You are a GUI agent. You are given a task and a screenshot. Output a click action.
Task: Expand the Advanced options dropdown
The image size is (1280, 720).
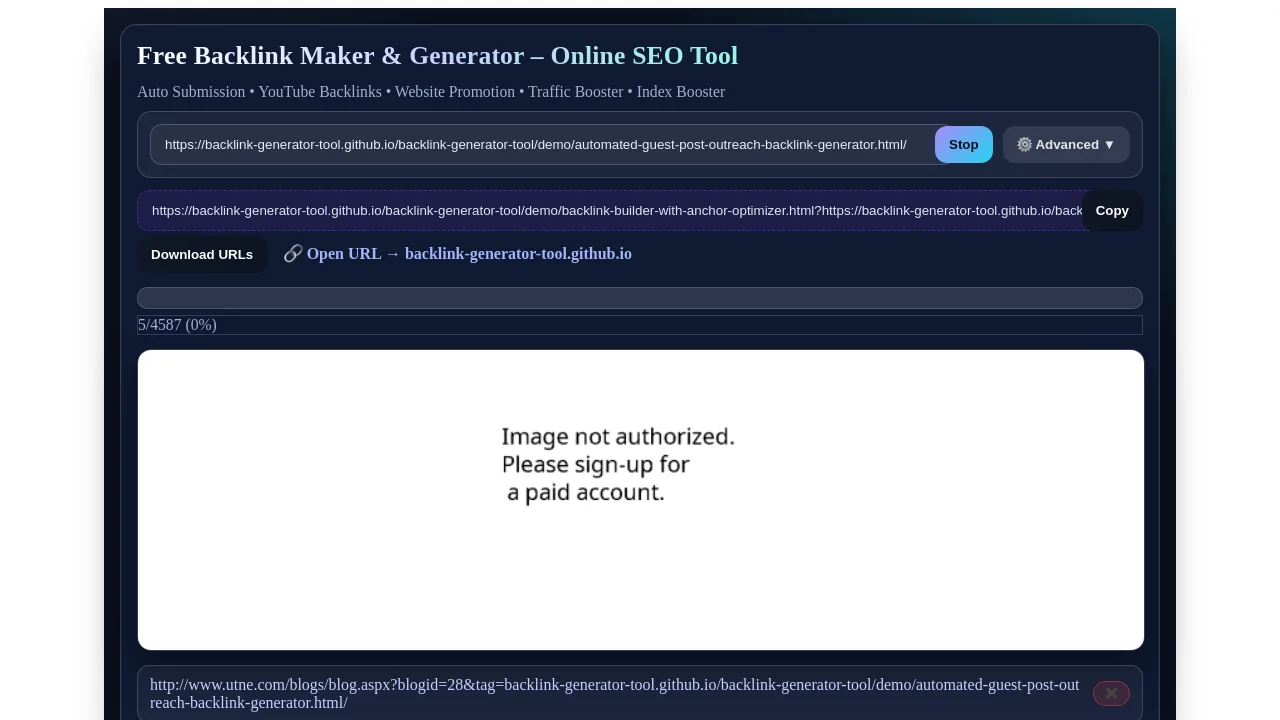[x=1066, y=144]
